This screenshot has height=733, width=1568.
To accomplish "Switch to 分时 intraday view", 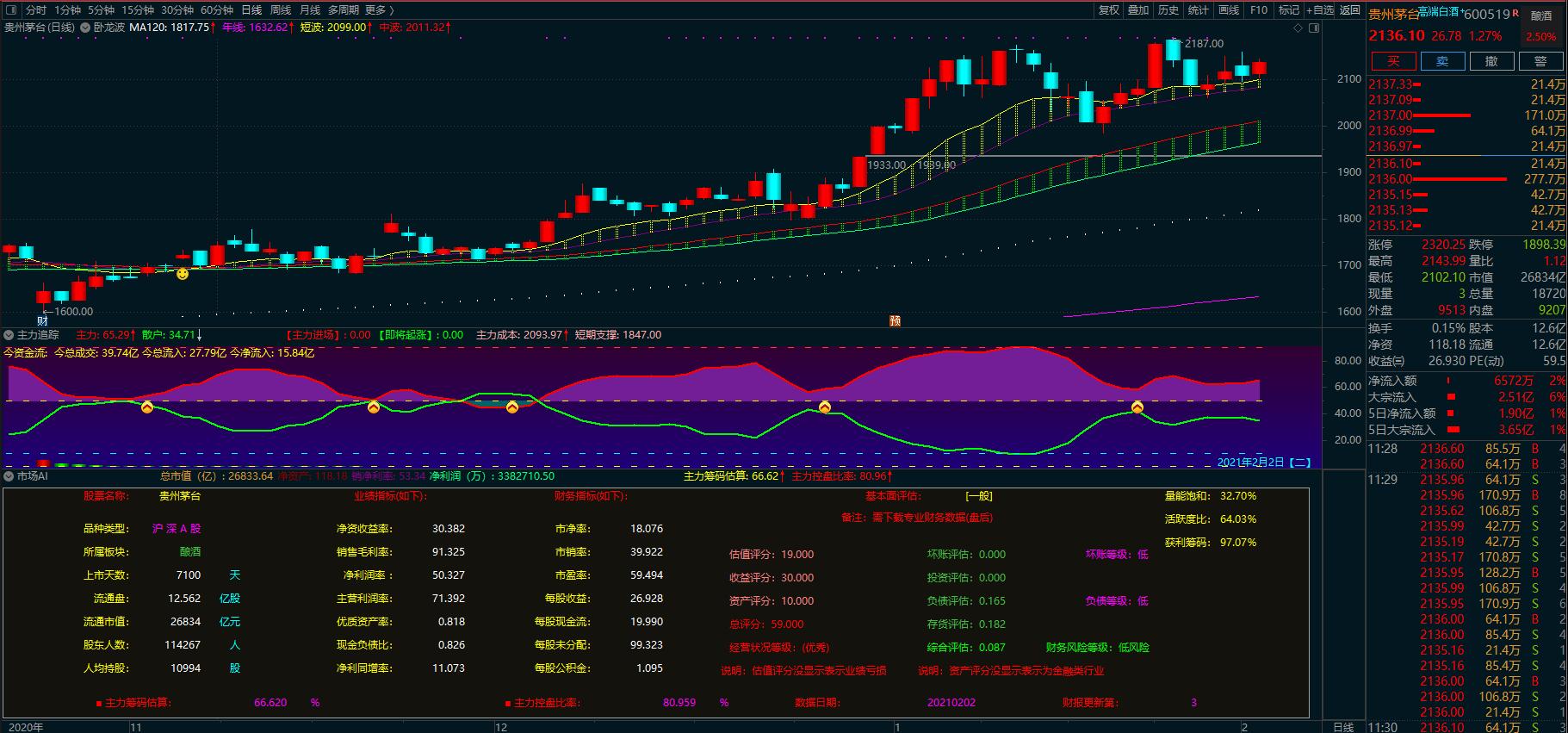I will point(36,10).
